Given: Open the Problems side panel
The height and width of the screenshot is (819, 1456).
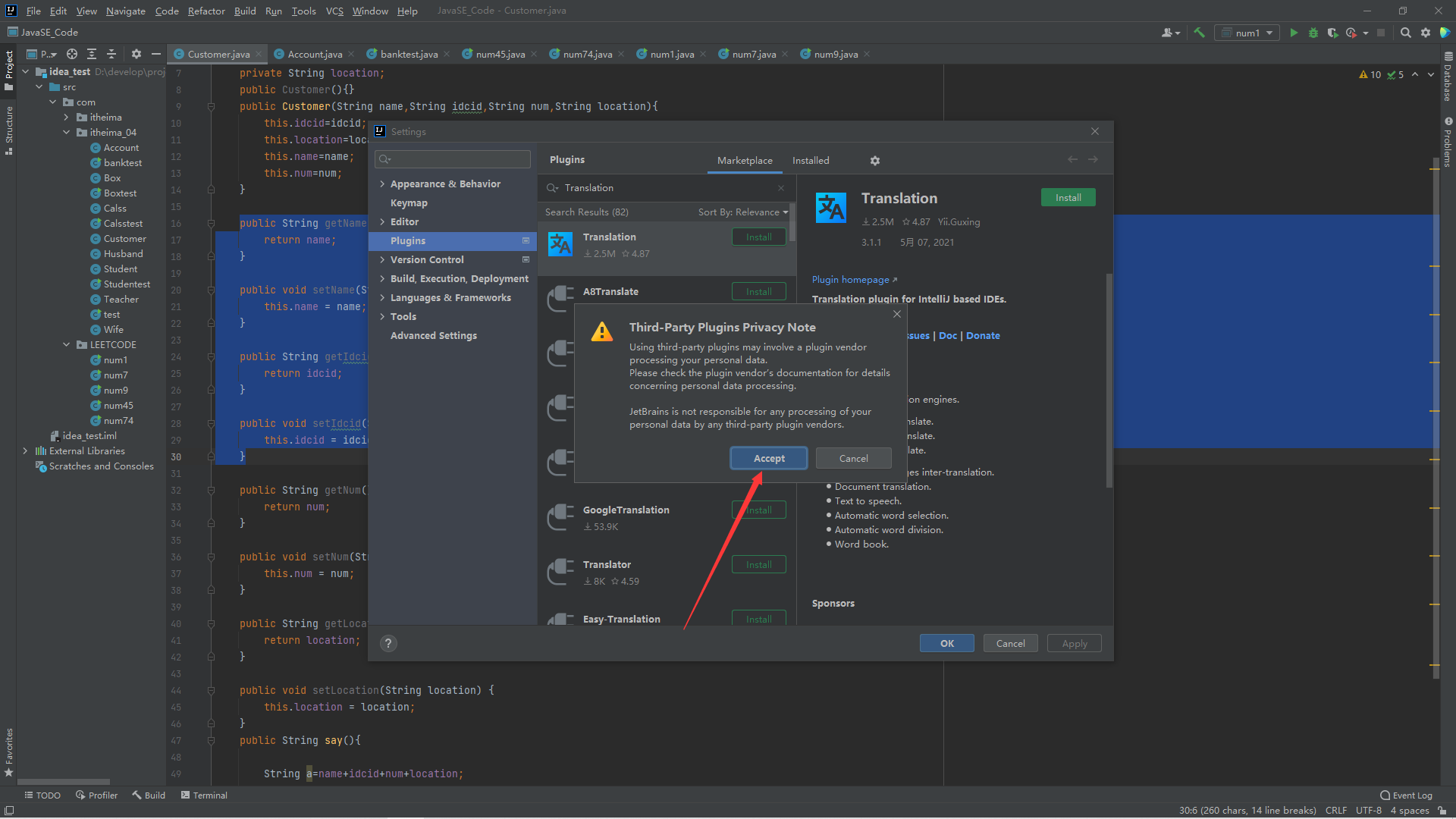Looking at the screenshot, I should coord(1448,143).
